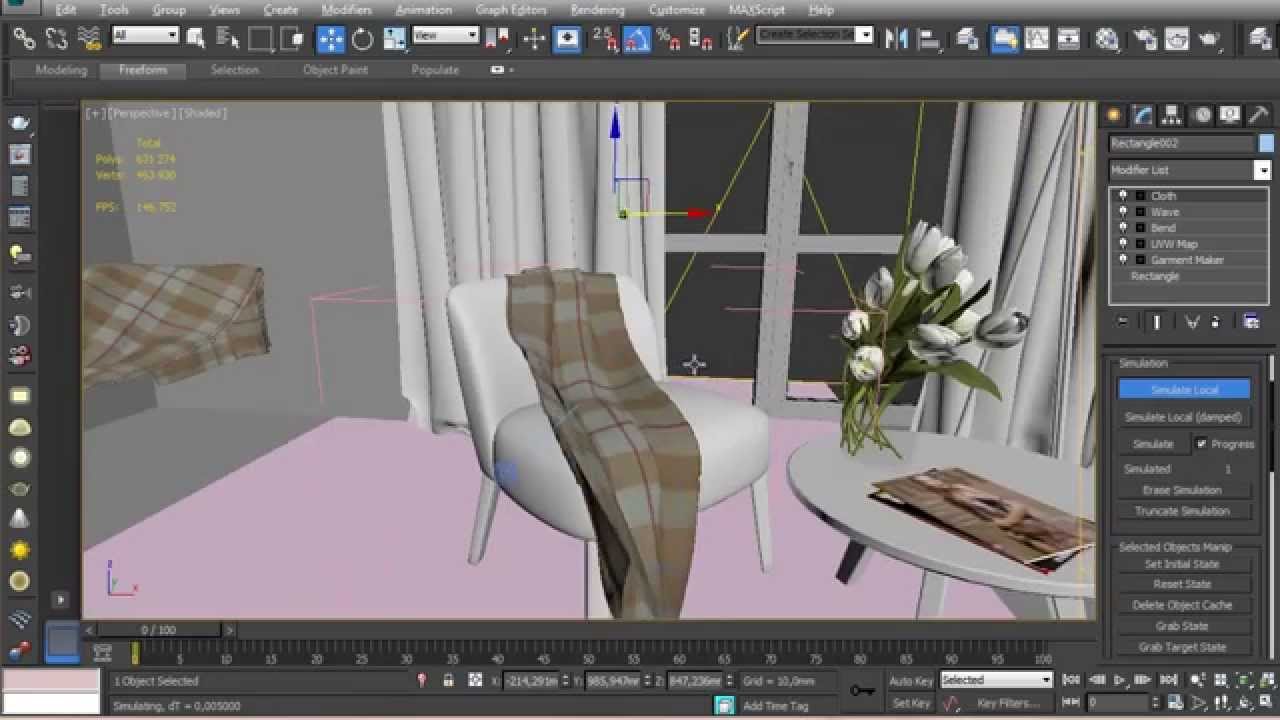Image resolution: width=1280 pixels, height=720 pixels.
Task: Toggle the Garment Maker modifier lightbulb
Action: (x=1123, y=260)
